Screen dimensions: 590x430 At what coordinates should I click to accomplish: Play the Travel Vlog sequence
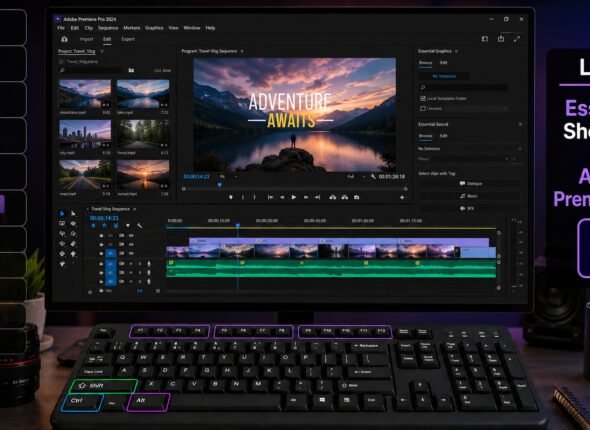pos(293,197)
